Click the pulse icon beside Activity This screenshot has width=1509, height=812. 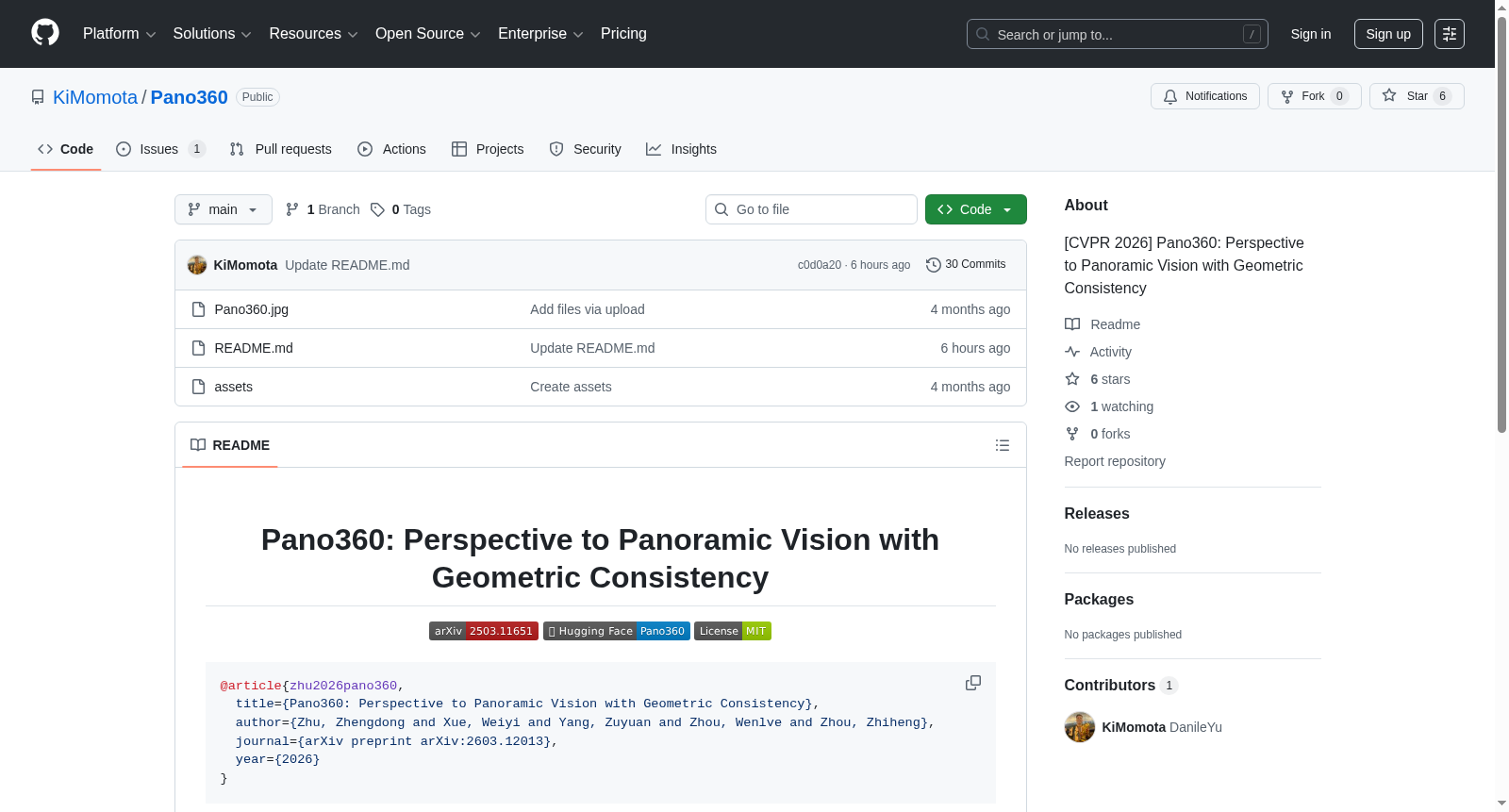[x=1072, y=352]
